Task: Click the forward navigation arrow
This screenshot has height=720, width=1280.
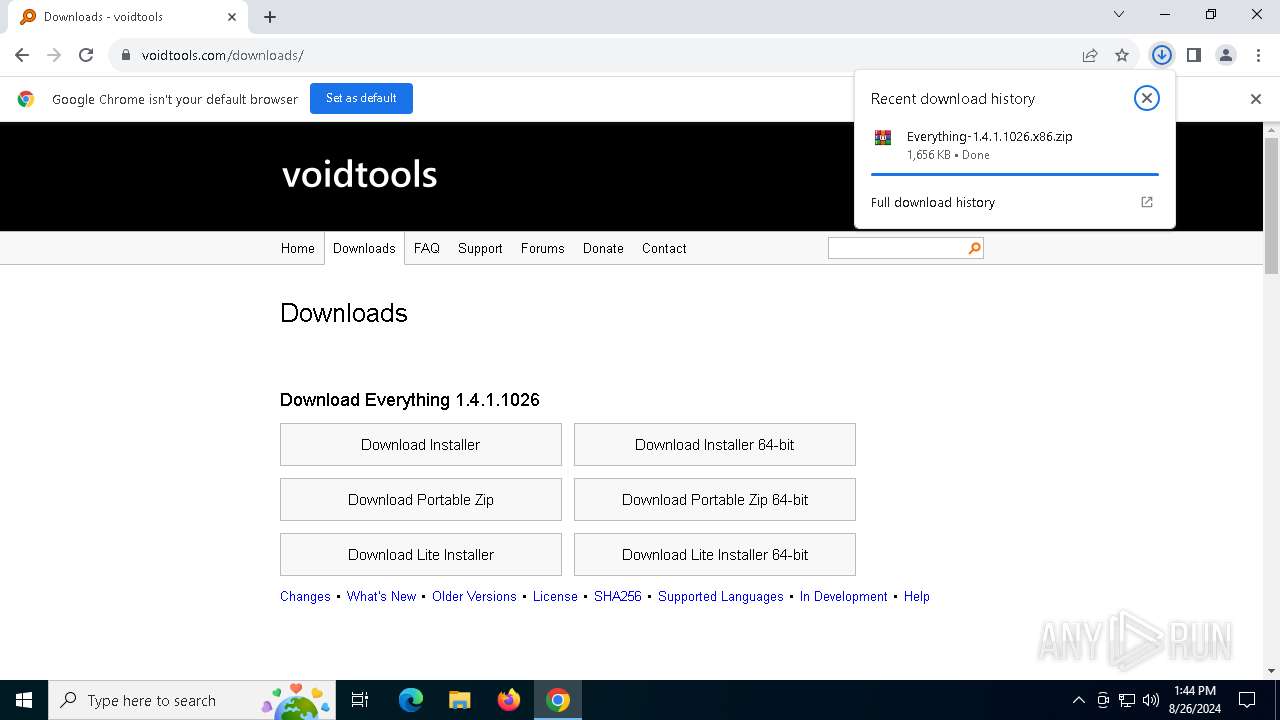Action: pyautogui.click(x=54, y=55)
